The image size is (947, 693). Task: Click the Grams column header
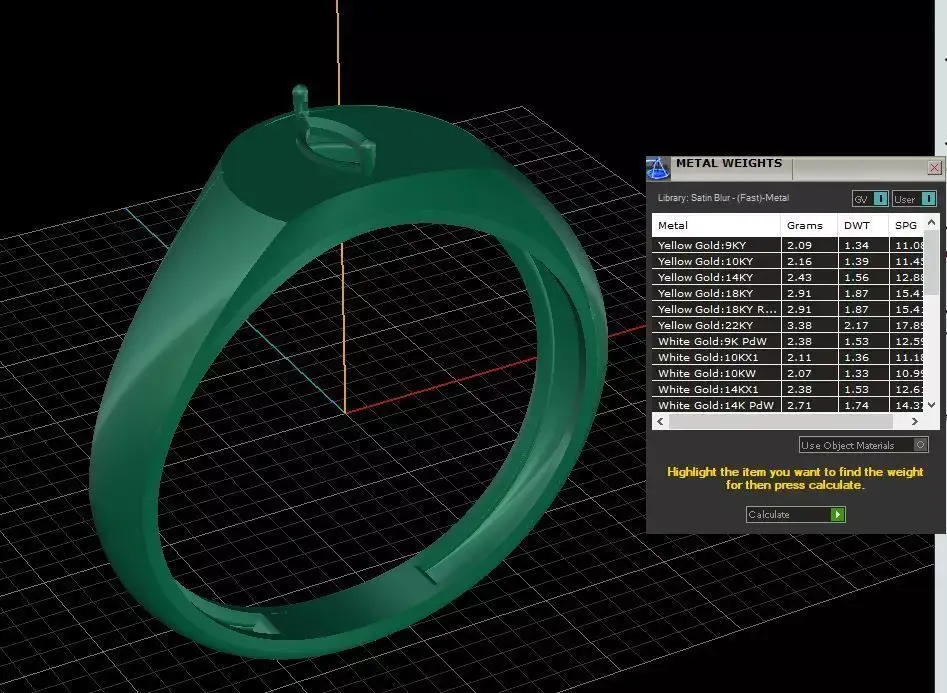[x=809, y=225]
